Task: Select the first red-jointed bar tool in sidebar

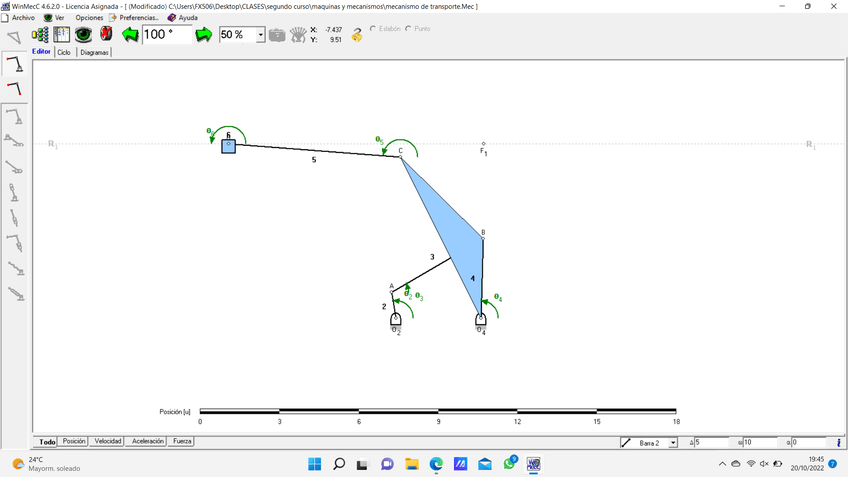Action: coord(14,65)
